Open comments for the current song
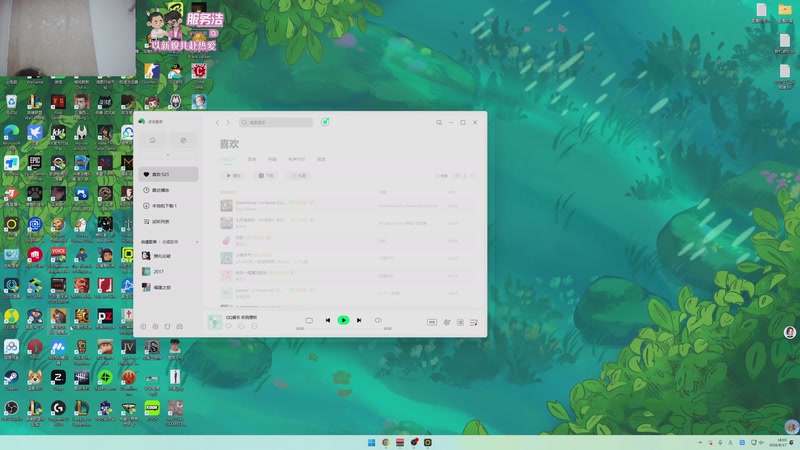This screenshot has width=800, height=450. 241,327
